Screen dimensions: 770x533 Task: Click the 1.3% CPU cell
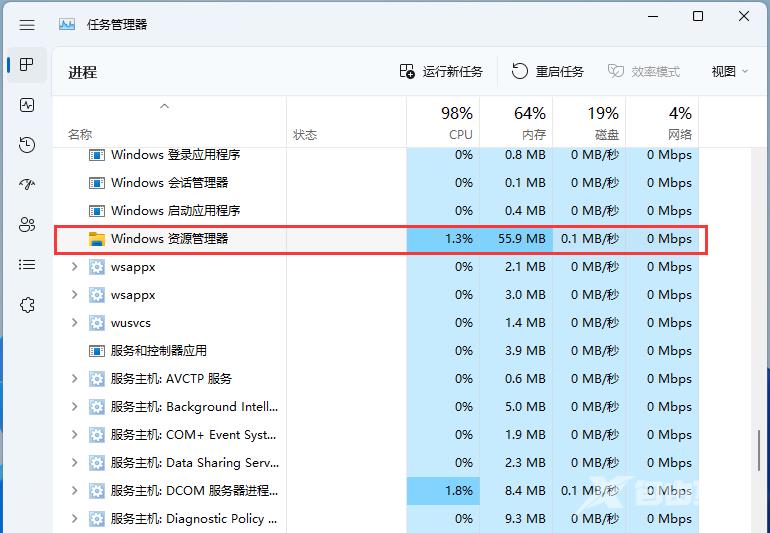pyautogui.click(x=443, y=239)
